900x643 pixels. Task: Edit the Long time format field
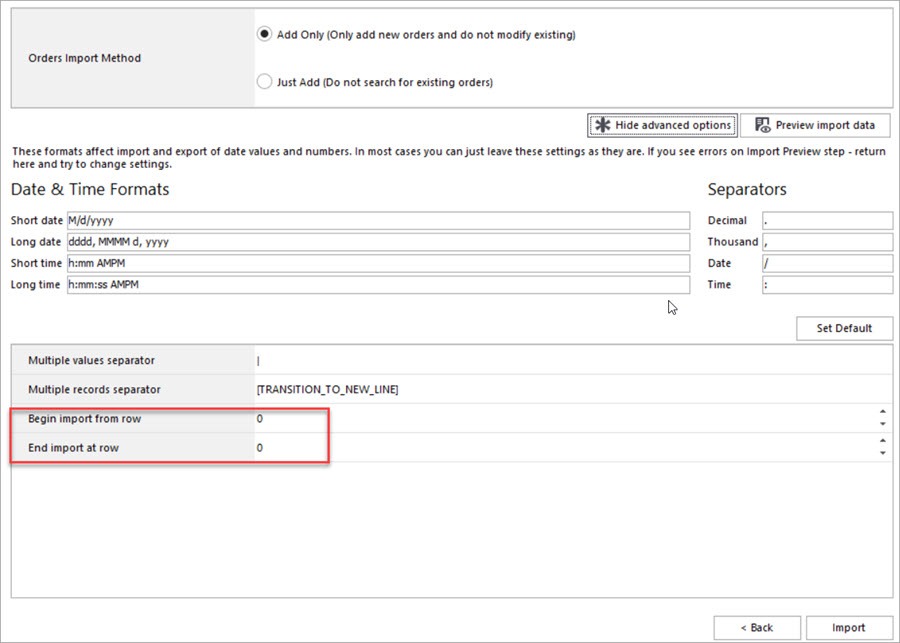378,285
